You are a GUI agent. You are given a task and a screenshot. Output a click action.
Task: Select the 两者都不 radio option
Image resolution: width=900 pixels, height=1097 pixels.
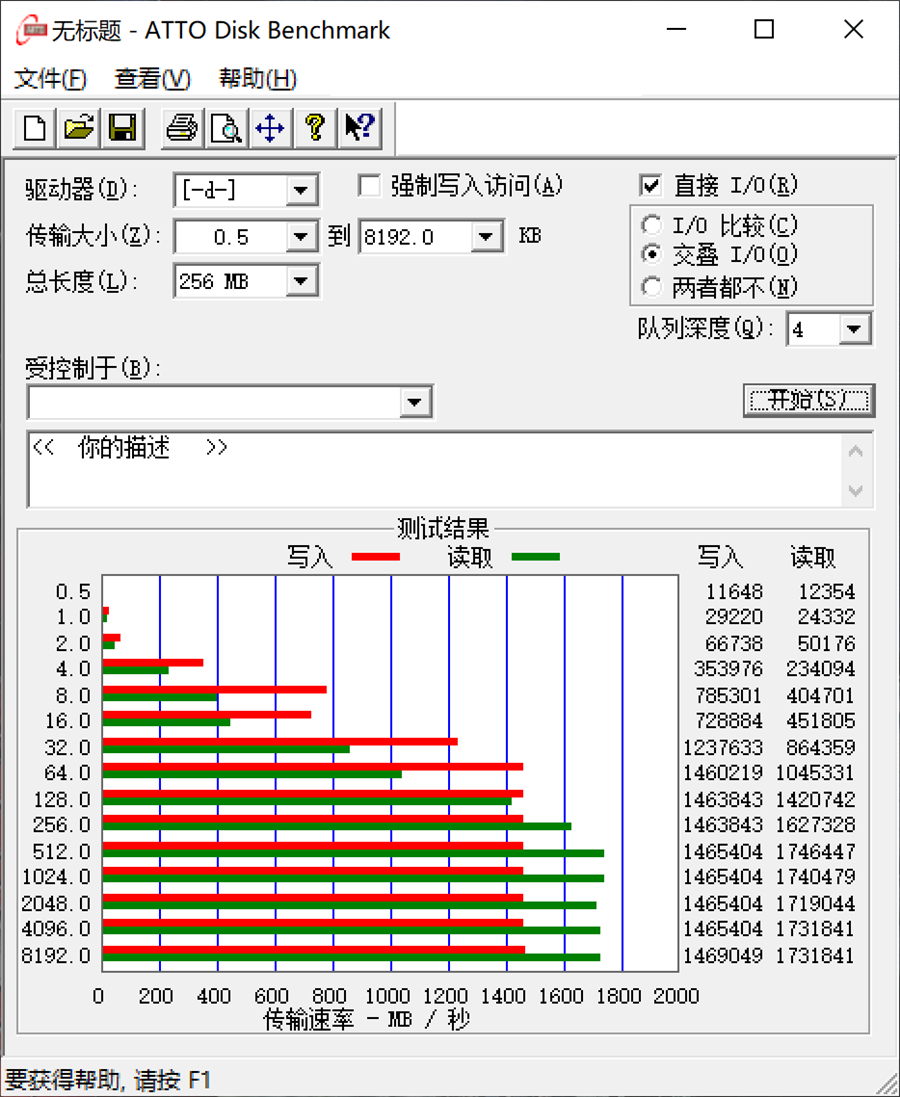pyautogui.click(x=652, y=288)
